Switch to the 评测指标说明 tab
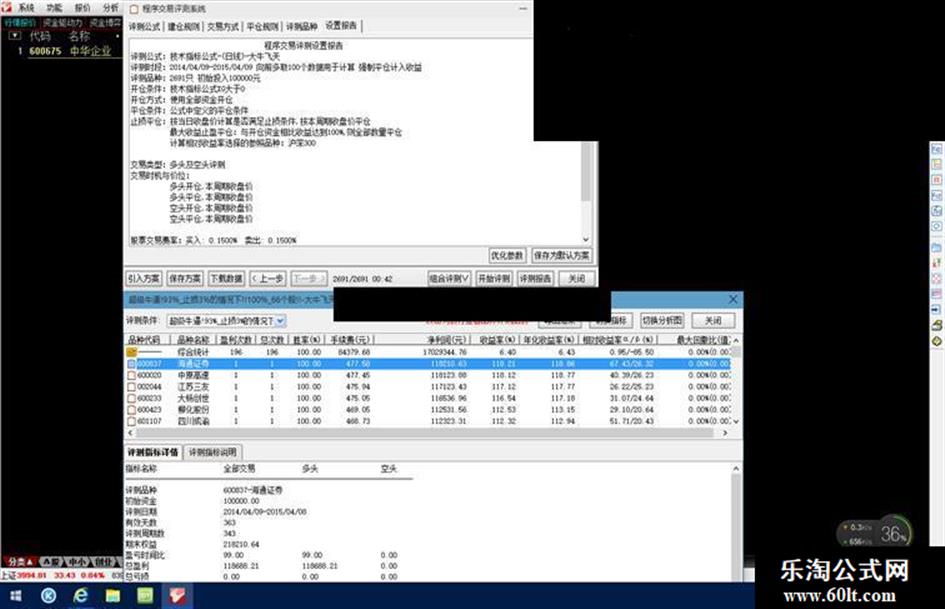 [x=213, y=452]
